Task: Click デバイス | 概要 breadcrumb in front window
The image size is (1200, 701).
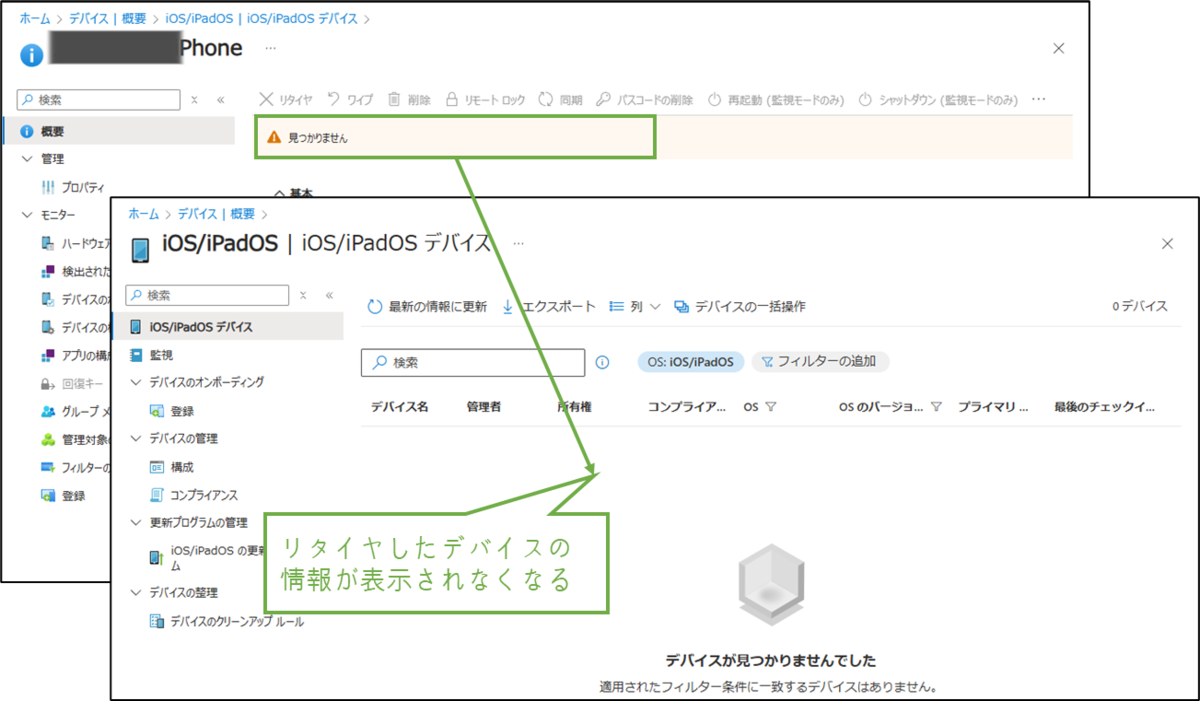Action: point(216,214)
